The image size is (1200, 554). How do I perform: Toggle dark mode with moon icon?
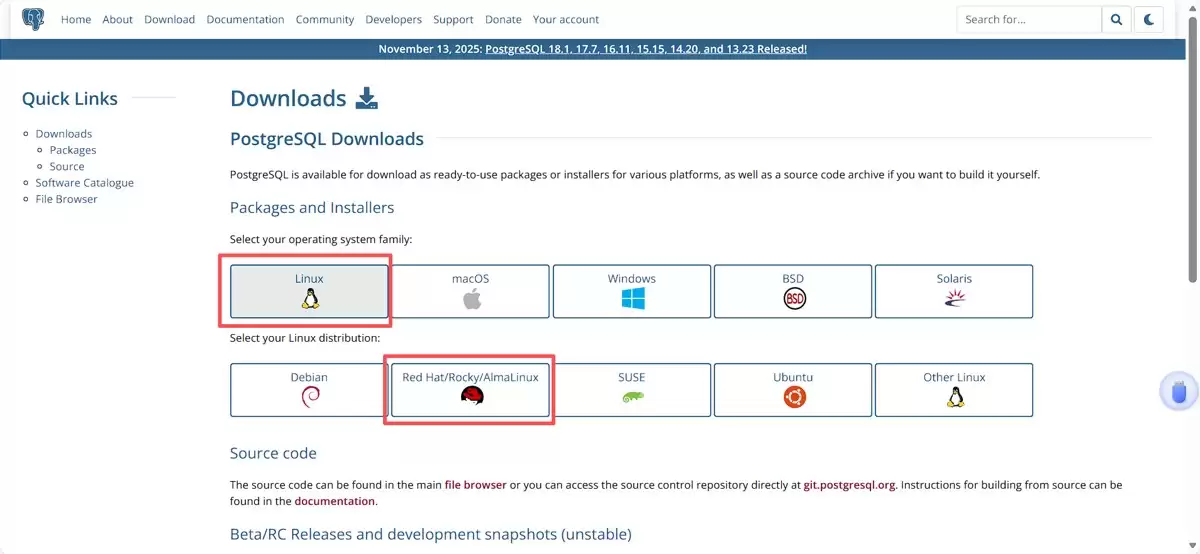1150,19
